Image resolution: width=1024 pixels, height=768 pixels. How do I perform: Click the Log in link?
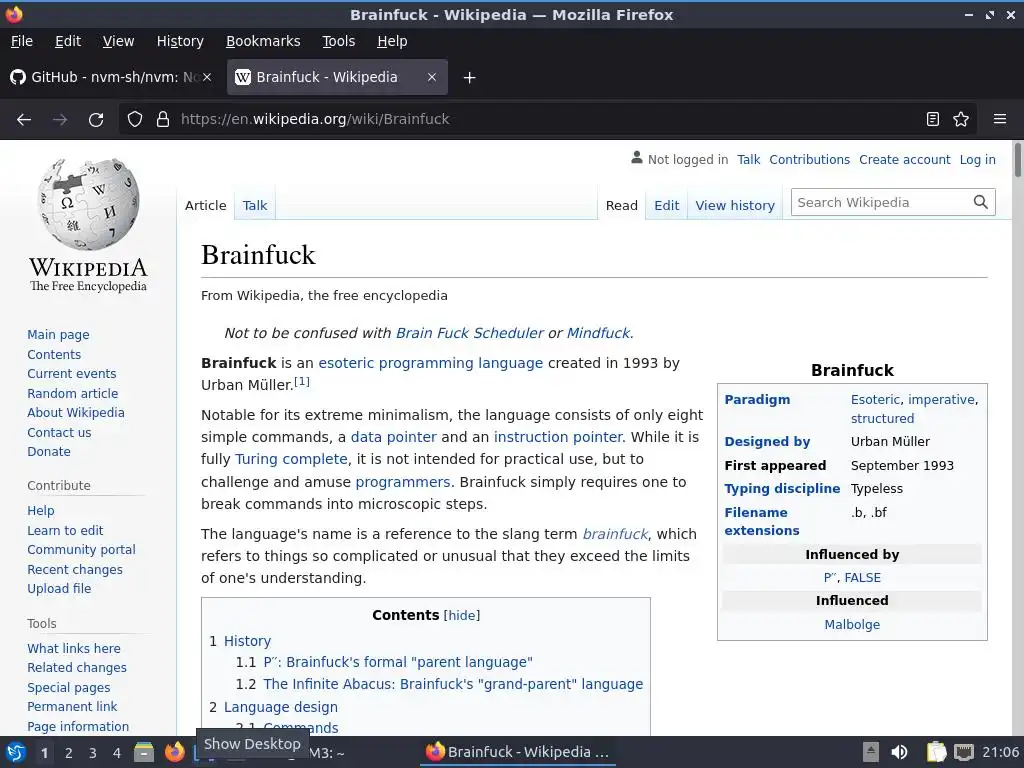click(978, 159)
